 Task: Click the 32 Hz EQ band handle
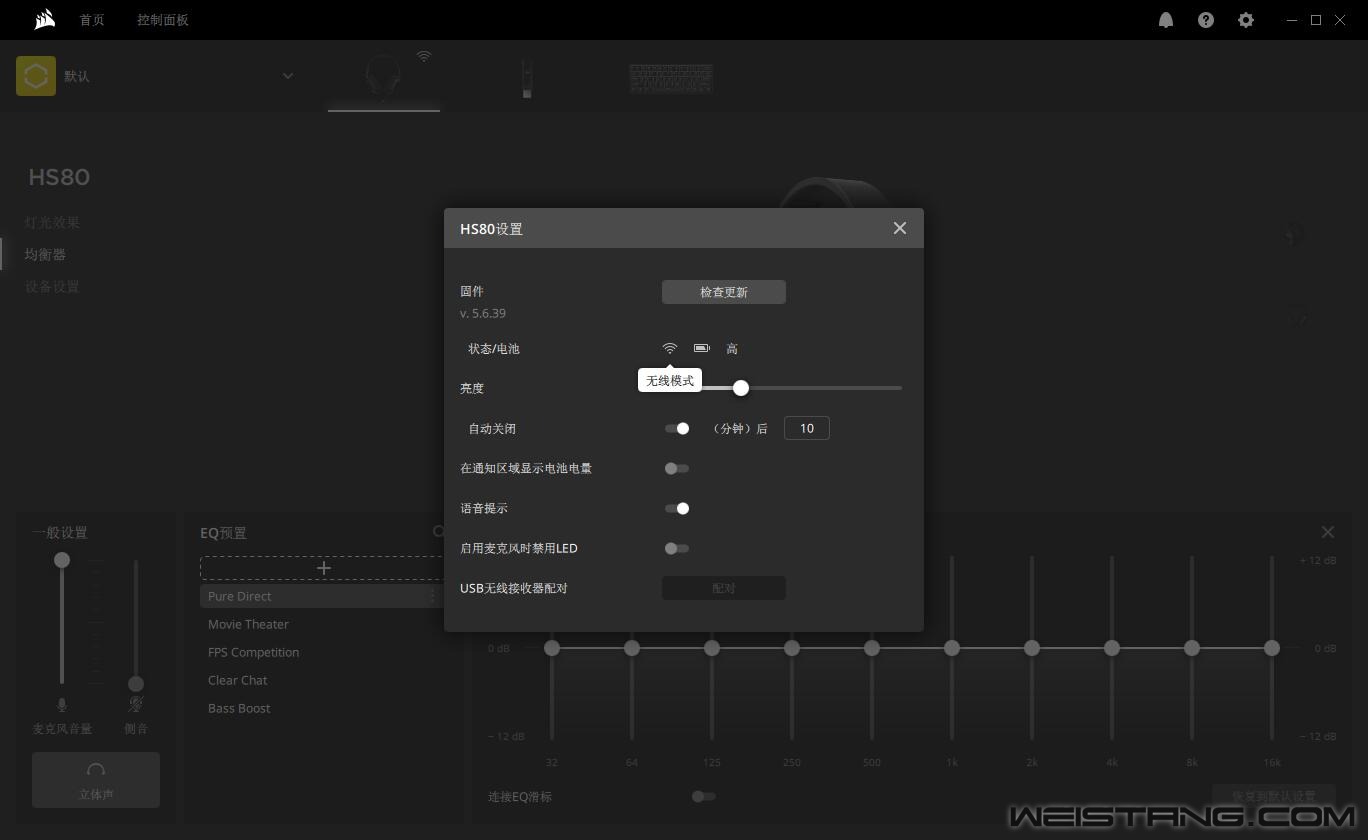(x=552, y=648)
